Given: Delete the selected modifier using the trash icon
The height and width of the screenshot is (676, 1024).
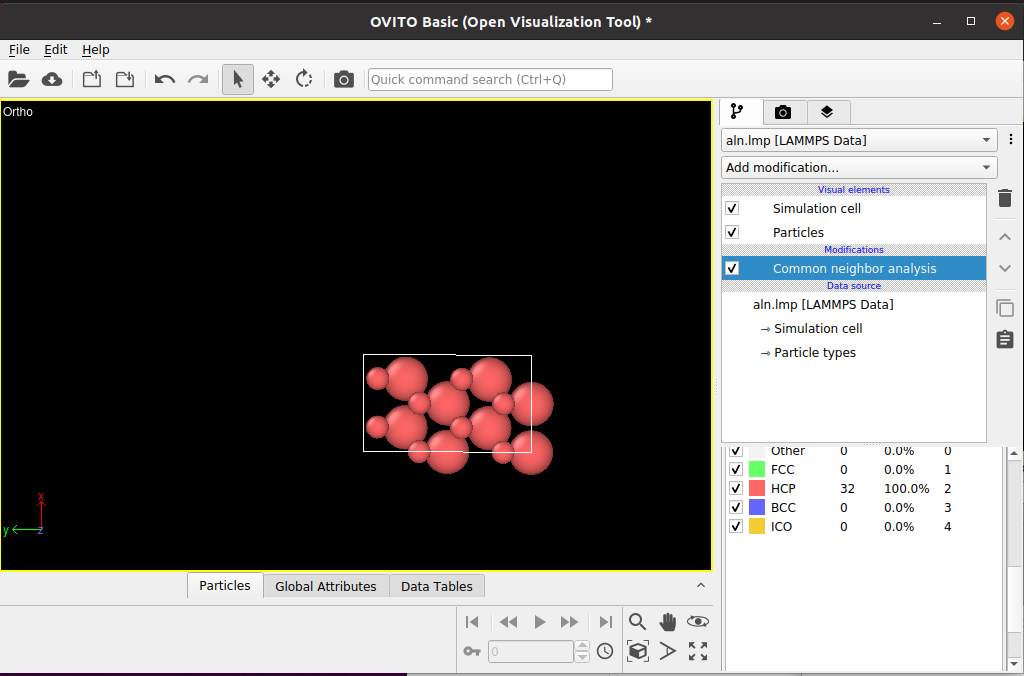Looking at the screenshot, I should (1005, 198).
